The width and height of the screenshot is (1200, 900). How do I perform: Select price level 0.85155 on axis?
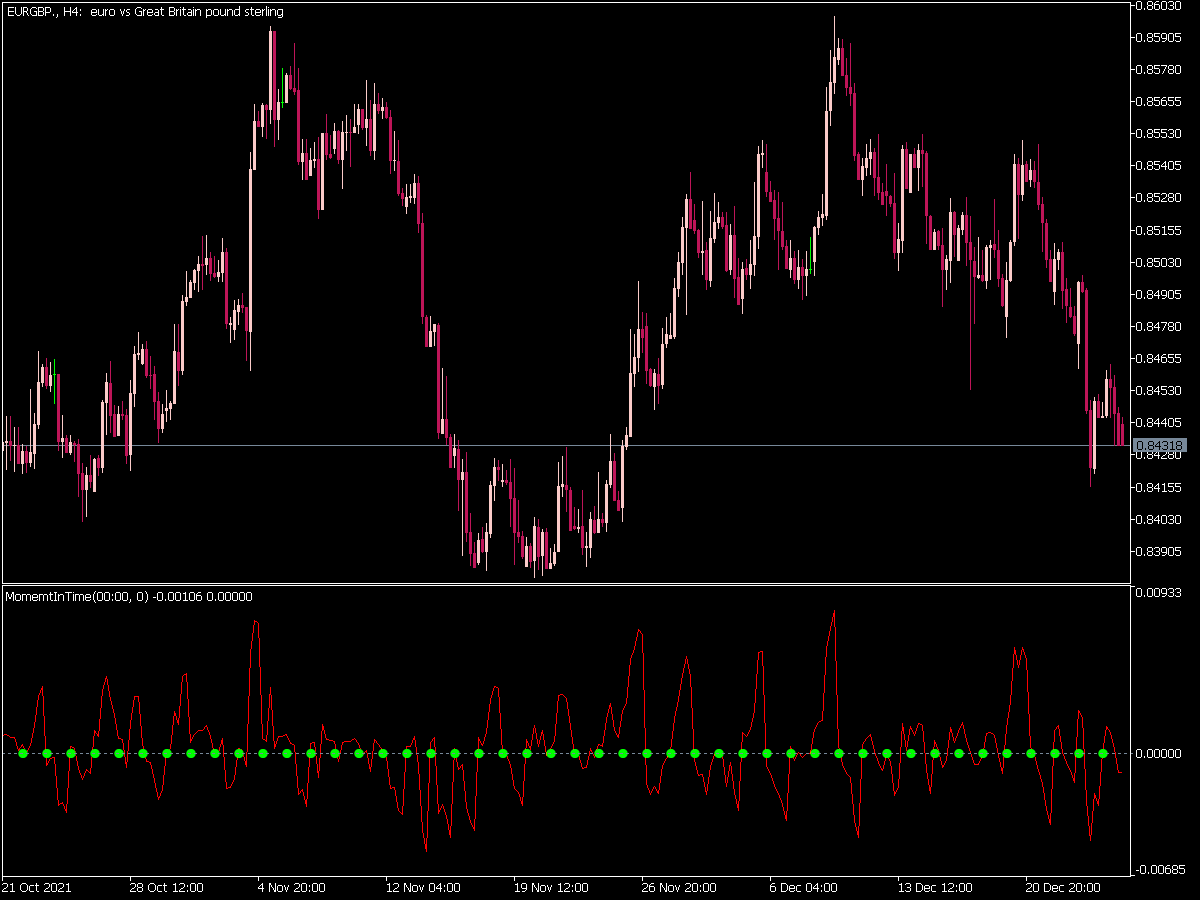coord(1160,231)
